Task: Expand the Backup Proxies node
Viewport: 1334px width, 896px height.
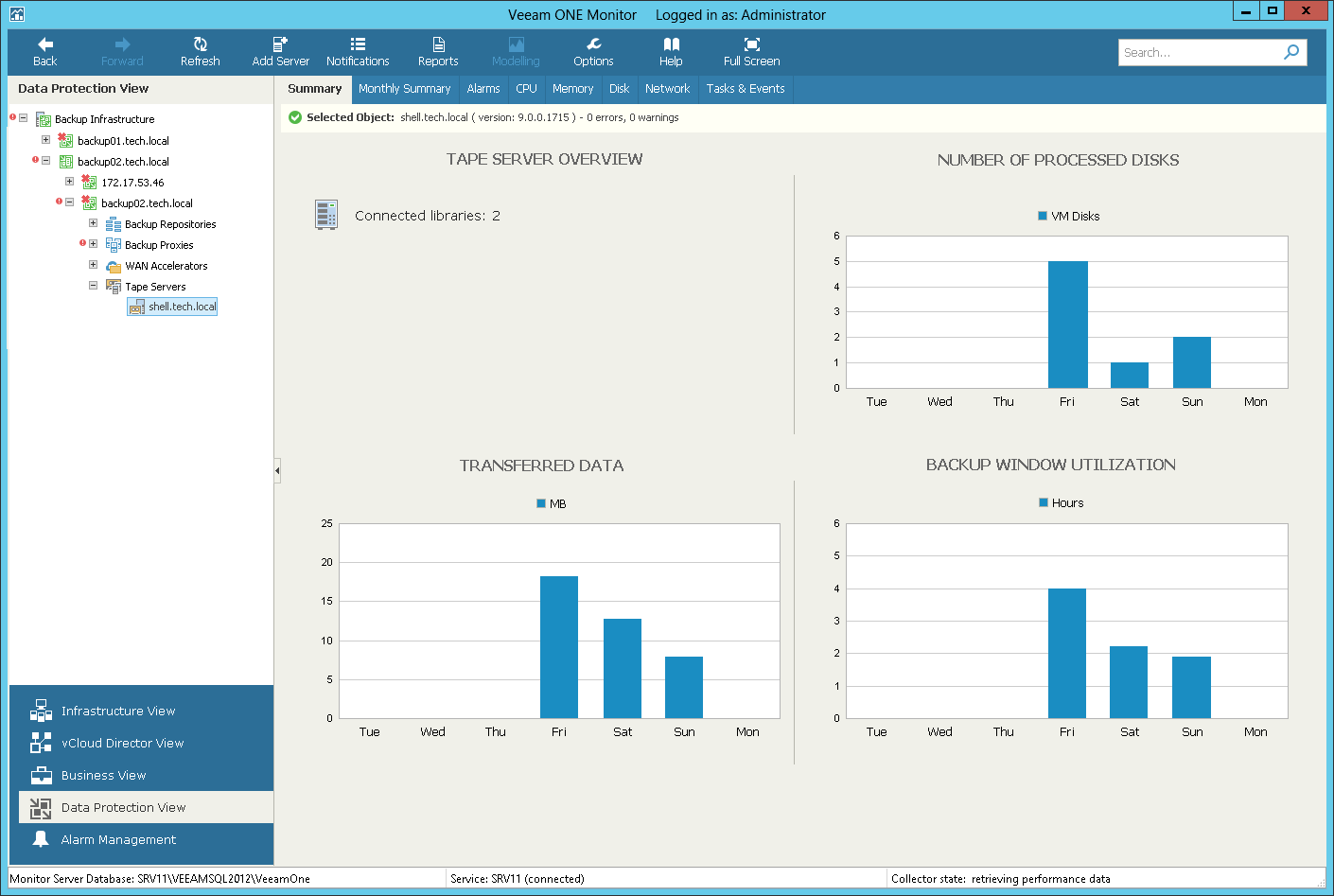Action: tap(93, 244)
